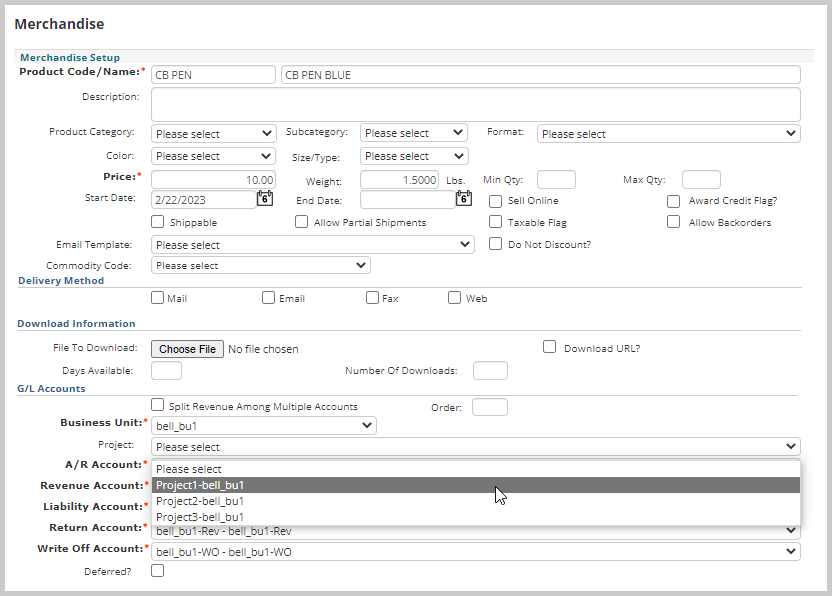Expand the Email Template dropdown
The width and height of the screenshot is (832, 596).
(313, 245)
